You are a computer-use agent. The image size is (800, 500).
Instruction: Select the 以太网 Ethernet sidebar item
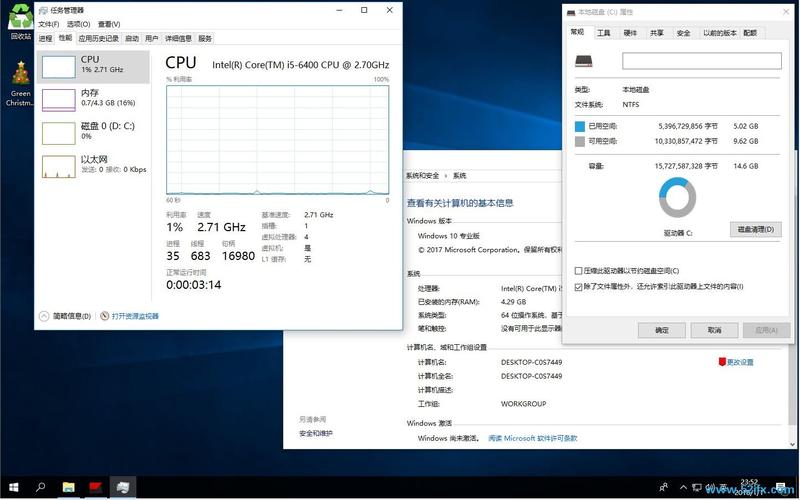point(93,165)
